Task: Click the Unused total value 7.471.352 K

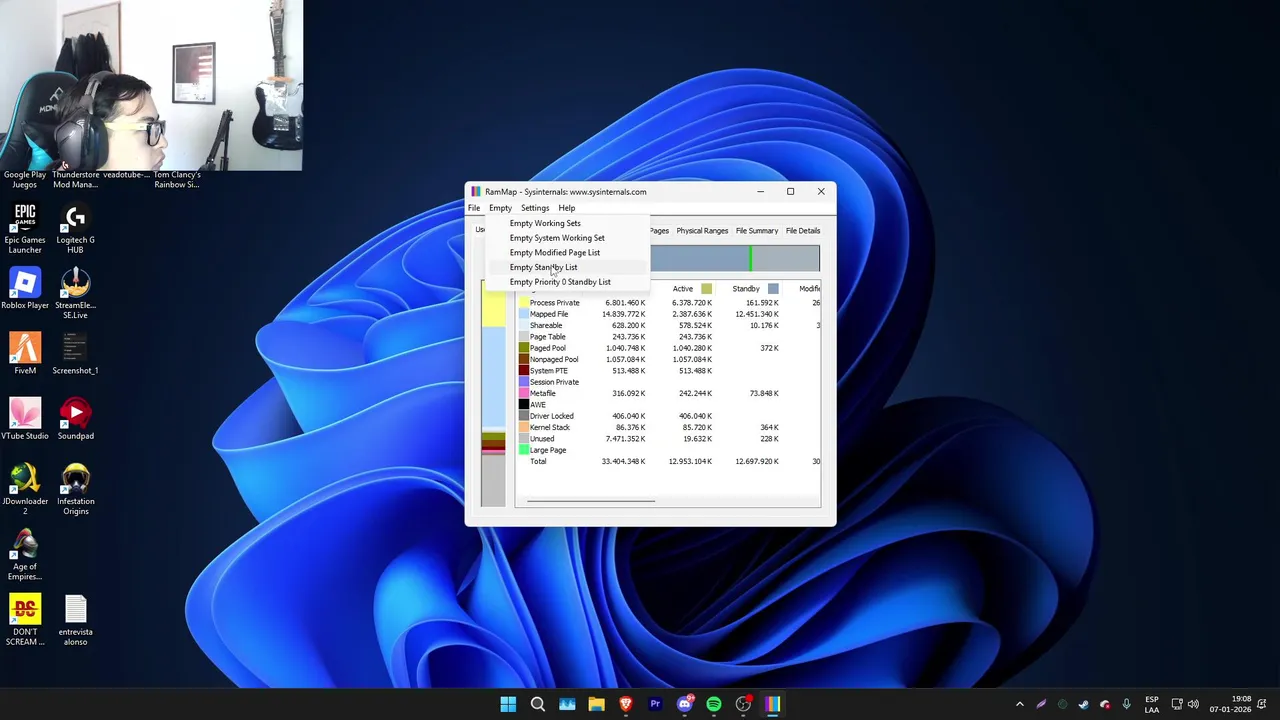Action: click(623, 439)
